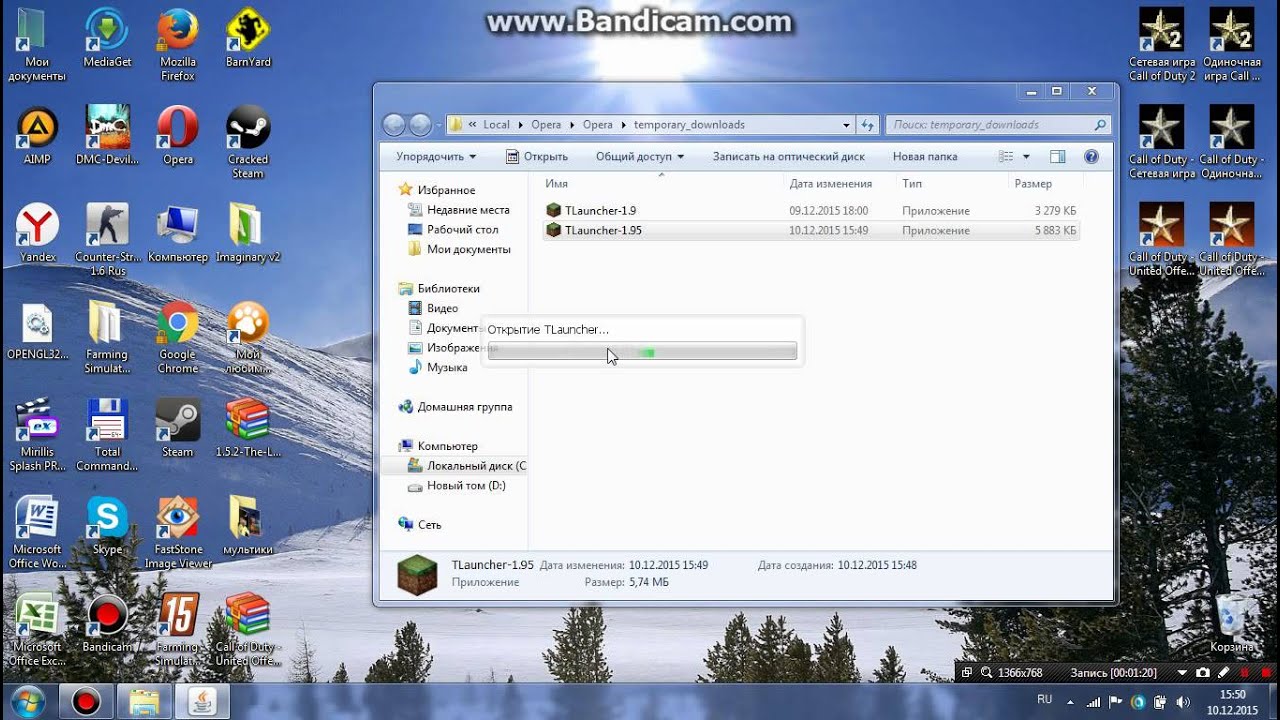The height and width of the screenshot is (720, 1280).
Task: Open the view options dropdown arrow
Action: click(x=1026, y=157)
